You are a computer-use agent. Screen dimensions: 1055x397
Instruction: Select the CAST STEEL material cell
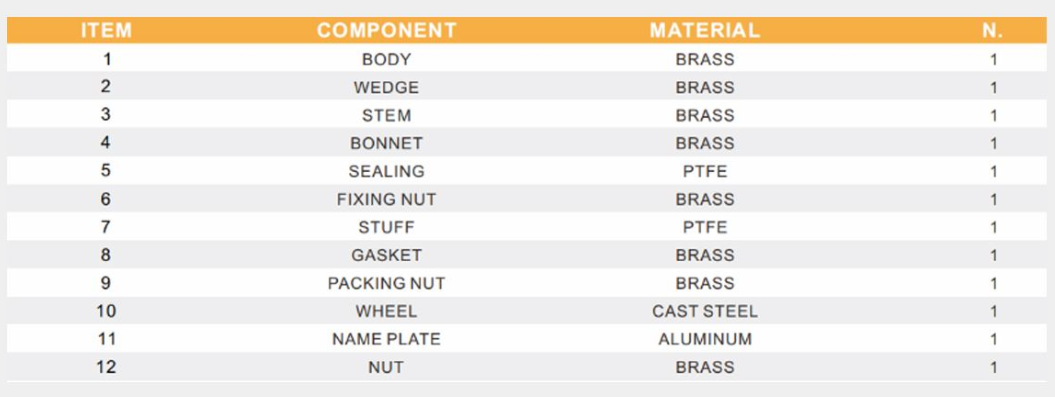[x=704, y=312]
